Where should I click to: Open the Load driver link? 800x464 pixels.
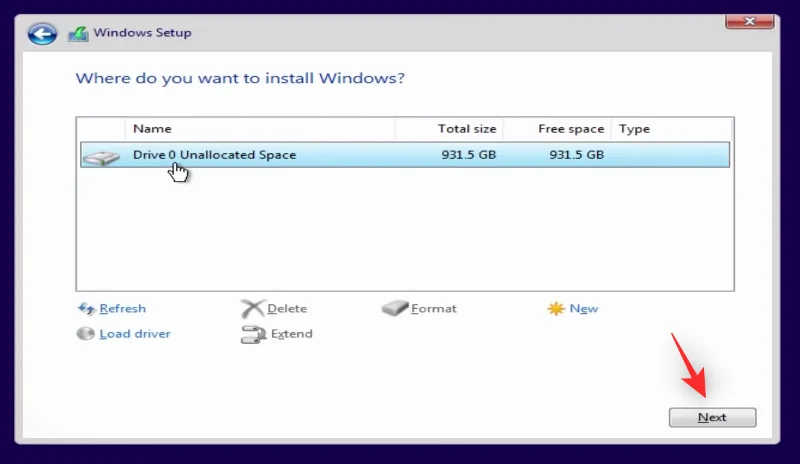(135, 334)
